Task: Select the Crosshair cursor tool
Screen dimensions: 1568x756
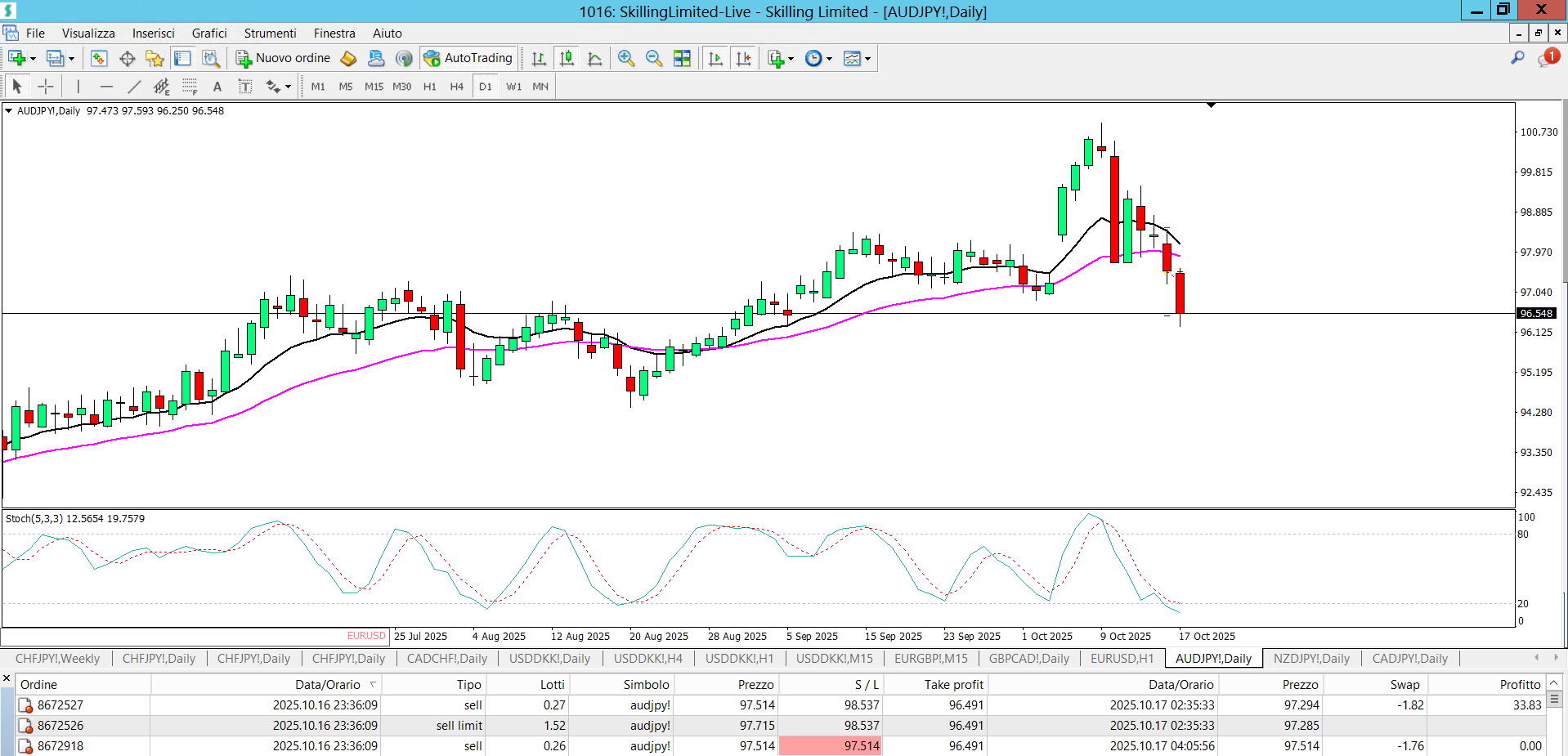Action: 46,87
